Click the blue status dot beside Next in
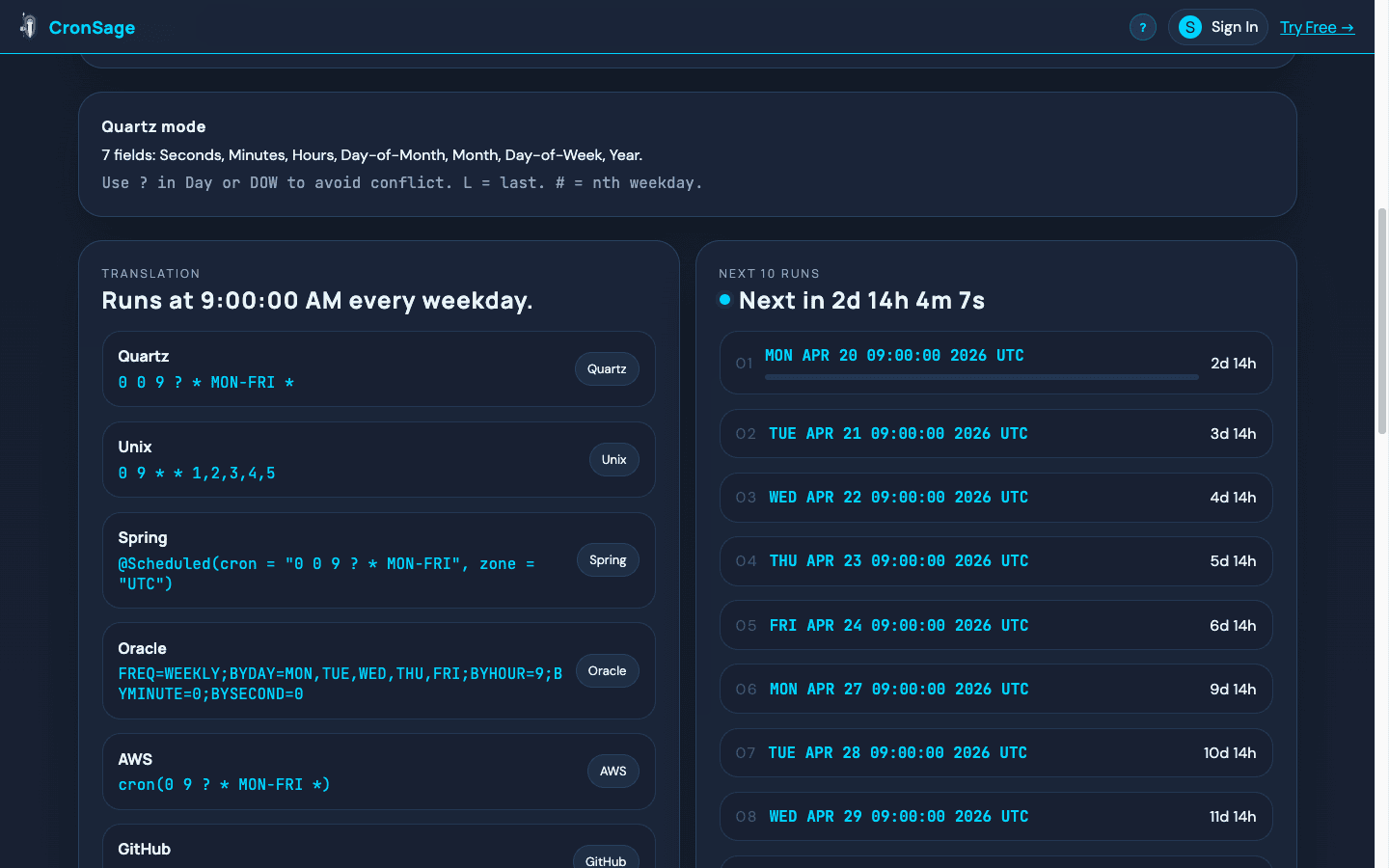 click(725, 300)
